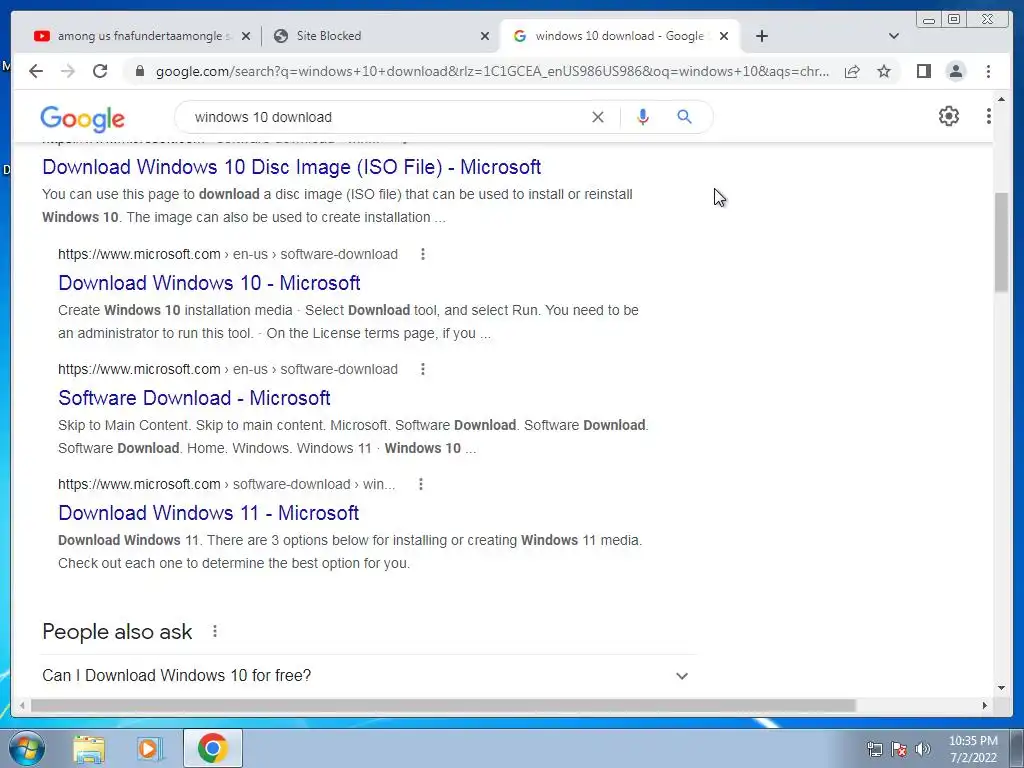The width and height of the screenshot is (1024, 768).
Task: Open the tab search dropdown arrow
Action: 894,36
